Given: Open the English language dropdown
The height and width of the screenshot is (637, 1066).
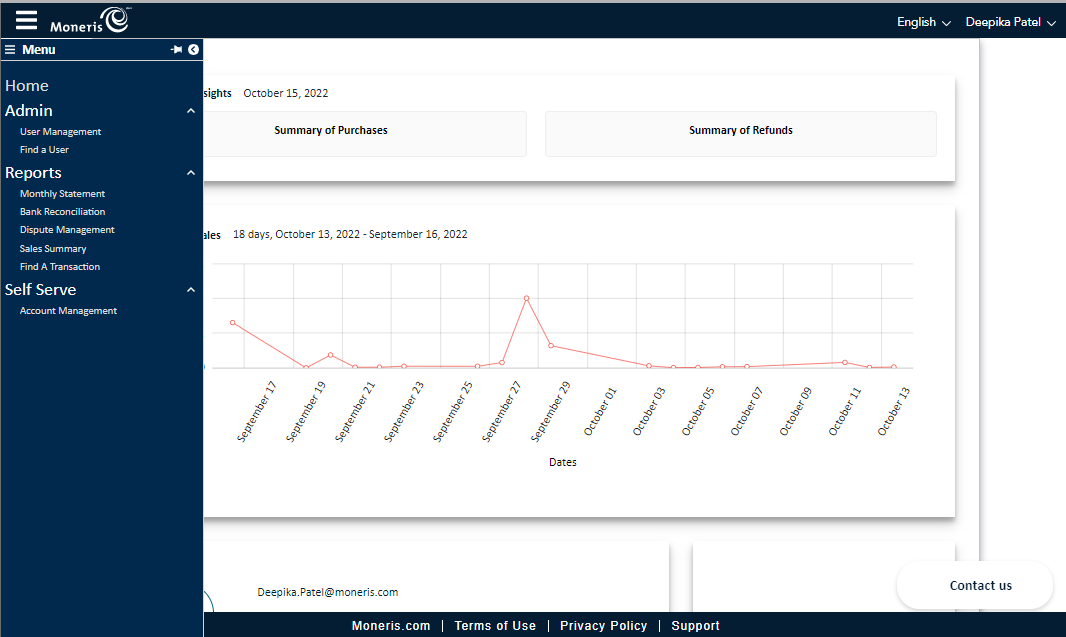Looking at the screenshot, I should pos(923,22).
